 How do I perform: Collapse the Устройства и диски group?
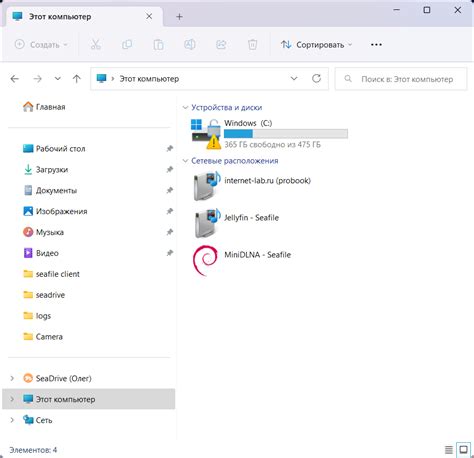(185, 107)
